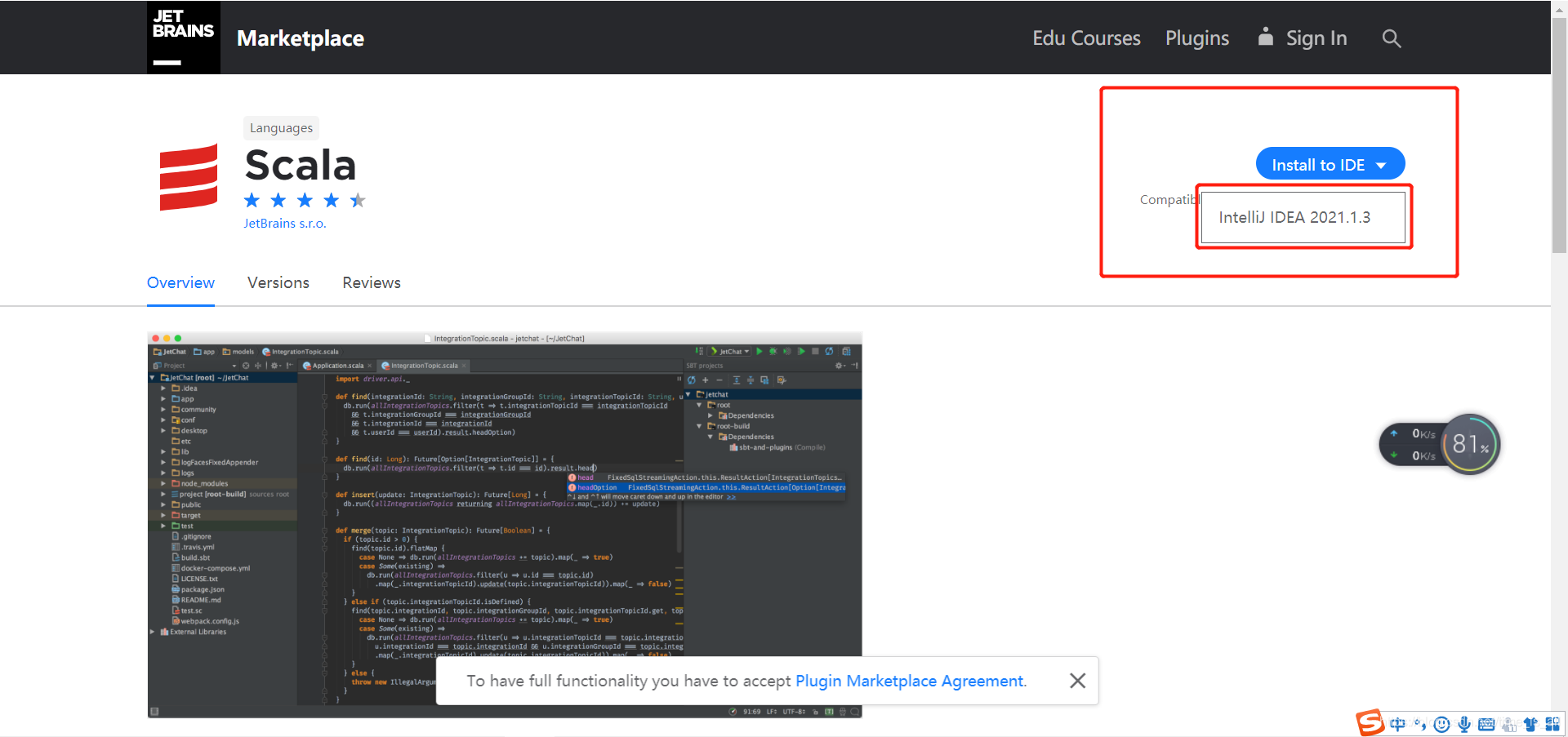The height and width of the screenshot is (737, 1568).
Task: Click the star rating under Scala
Action: point(305,200)
